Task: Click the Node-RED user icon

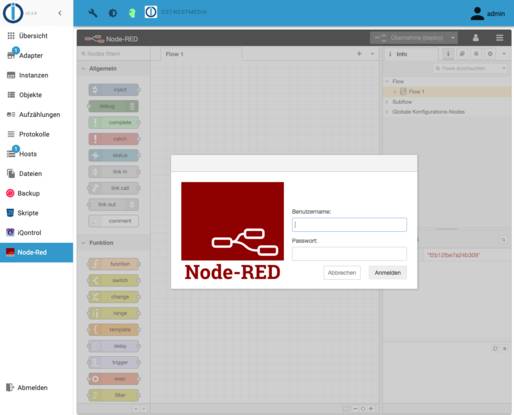Action: click(x=476, y=38)
